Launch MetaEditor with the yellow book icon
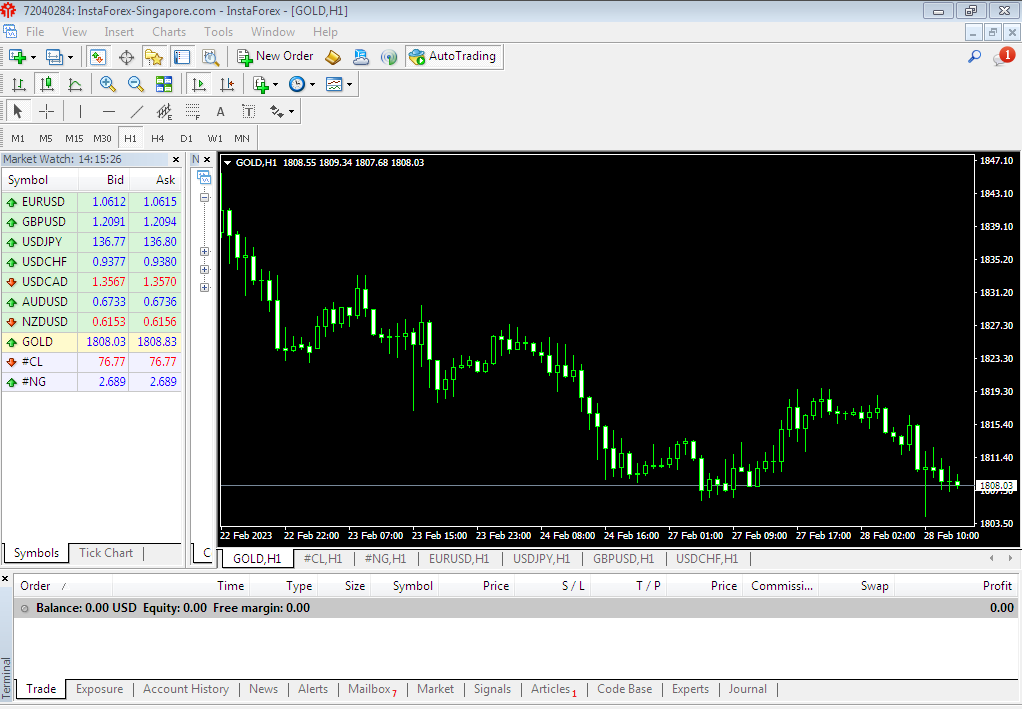This screenshot has width=1022, height=709. (x=333, y=57)
